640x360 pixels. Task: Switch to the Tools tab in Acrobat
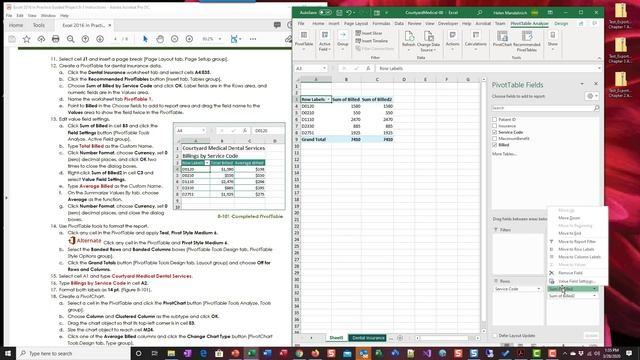coord(39,25)
